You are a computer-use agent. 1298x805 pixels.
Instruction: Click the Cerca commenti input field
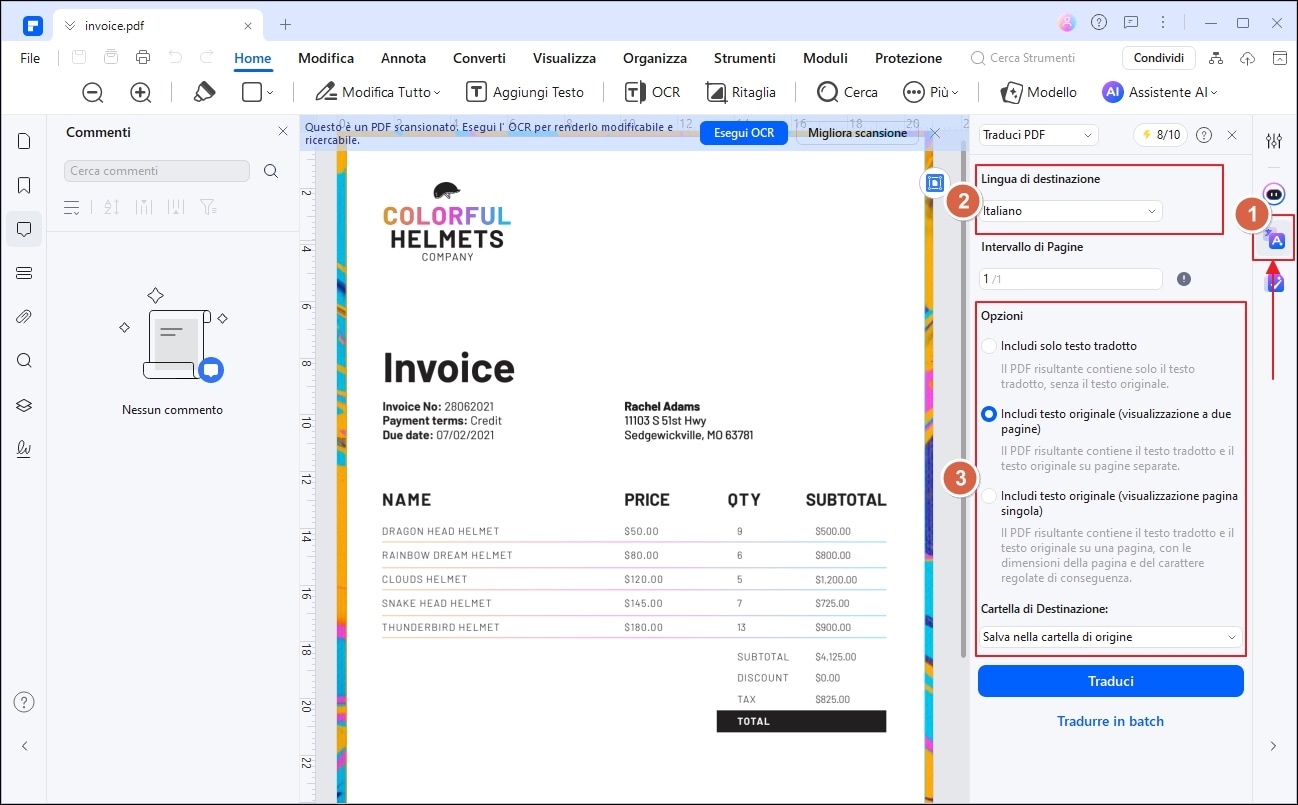157,171
